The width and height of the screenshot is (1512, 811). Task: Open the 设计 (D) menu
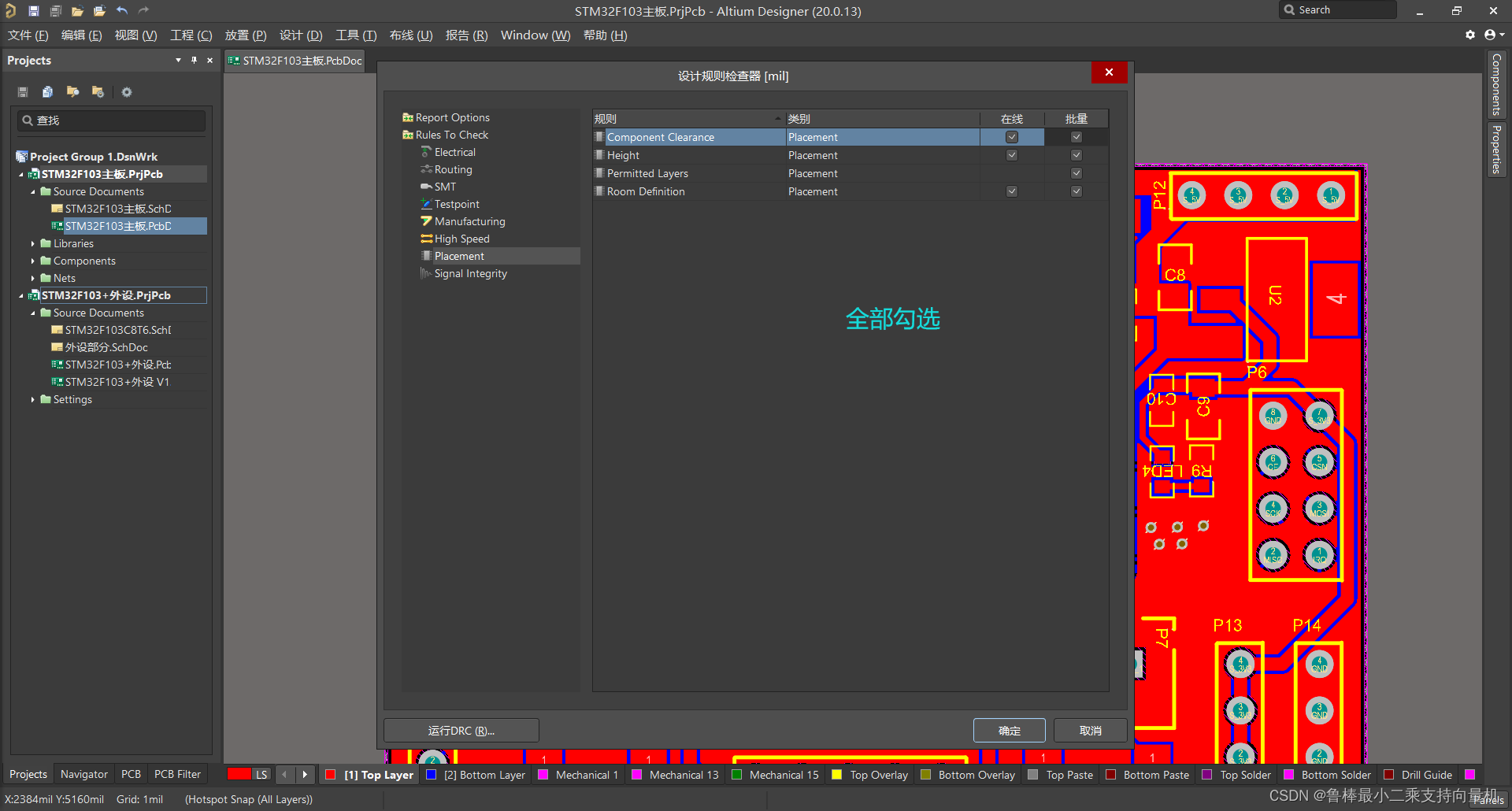(301, 35)
